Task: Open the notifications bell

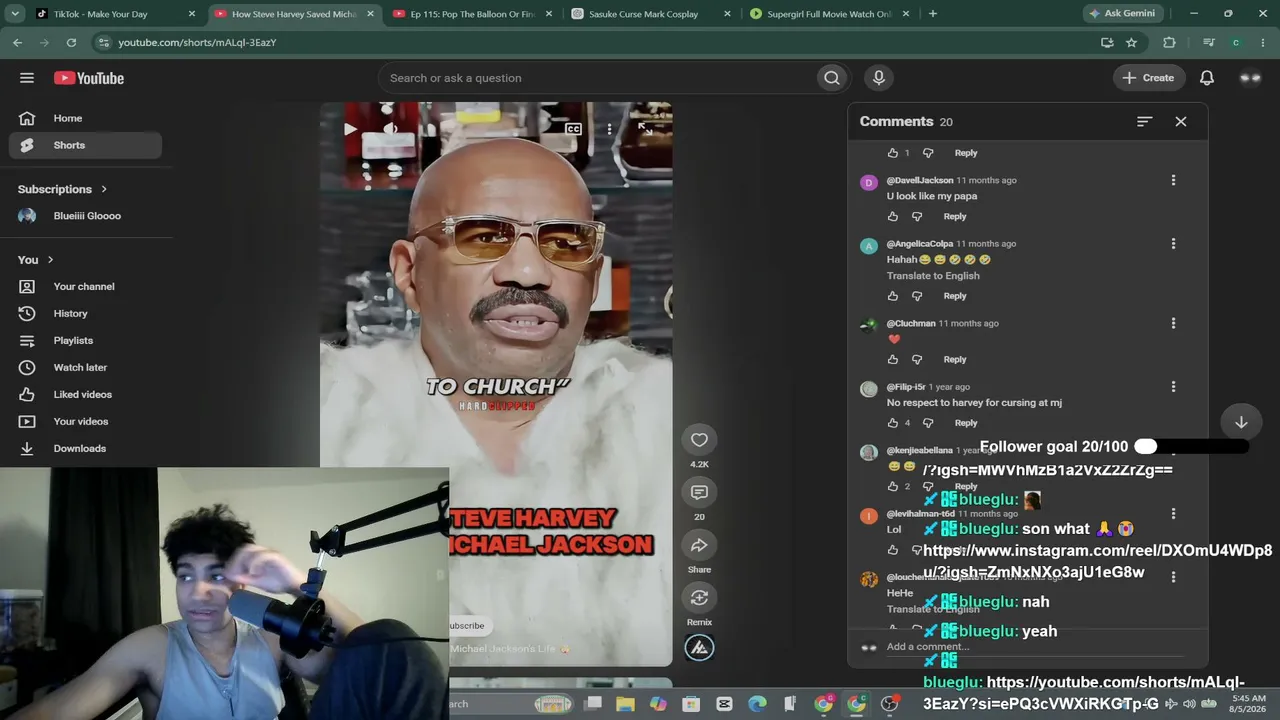Action: [1207, 78]
